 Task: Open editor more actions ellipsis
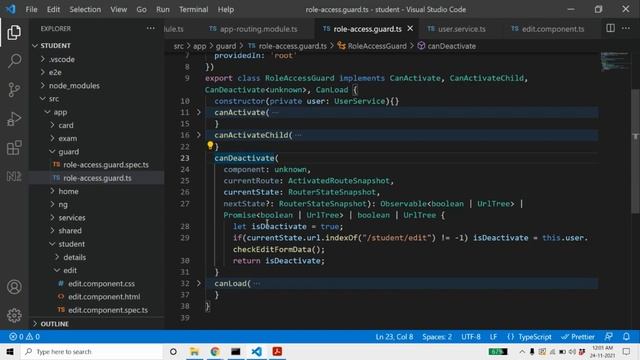(x=626, y=28)
